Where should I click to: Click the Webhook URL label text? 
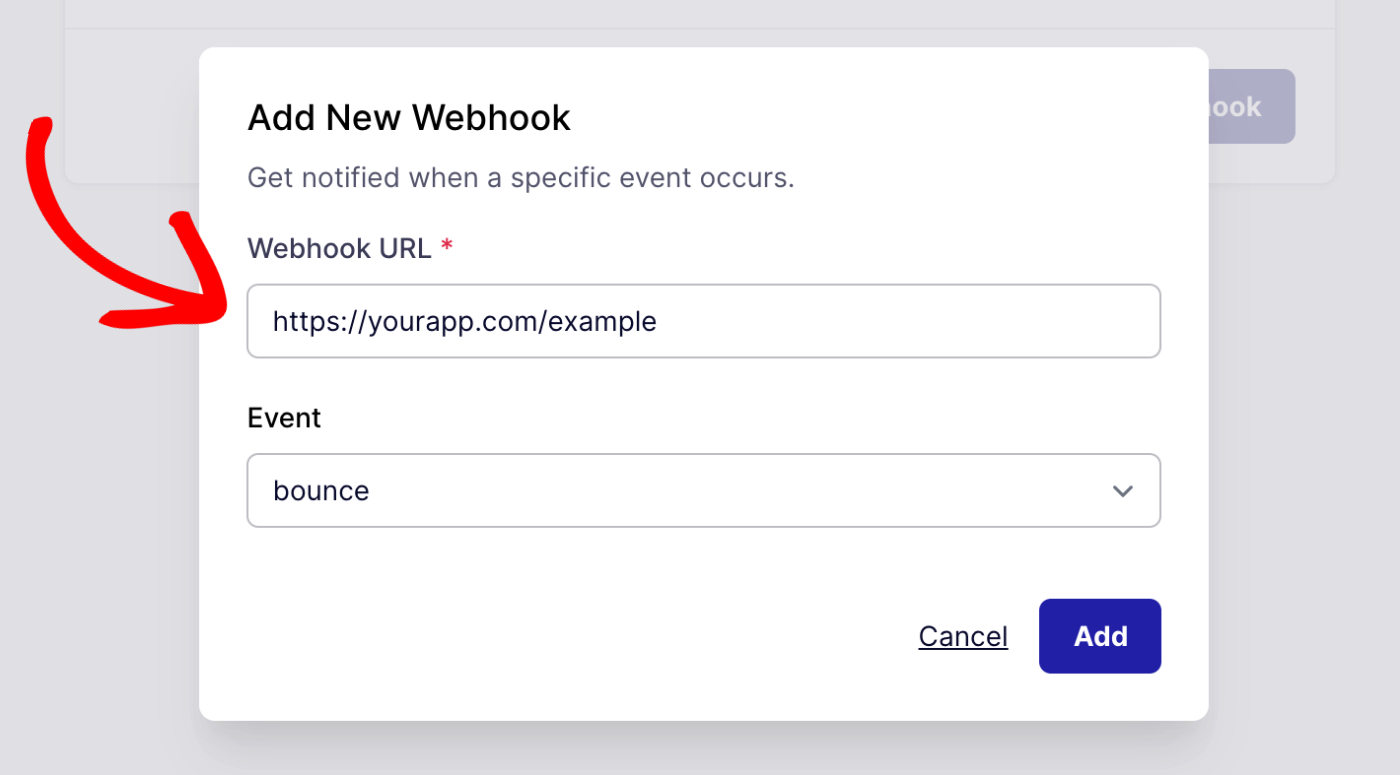coord(340,247)
